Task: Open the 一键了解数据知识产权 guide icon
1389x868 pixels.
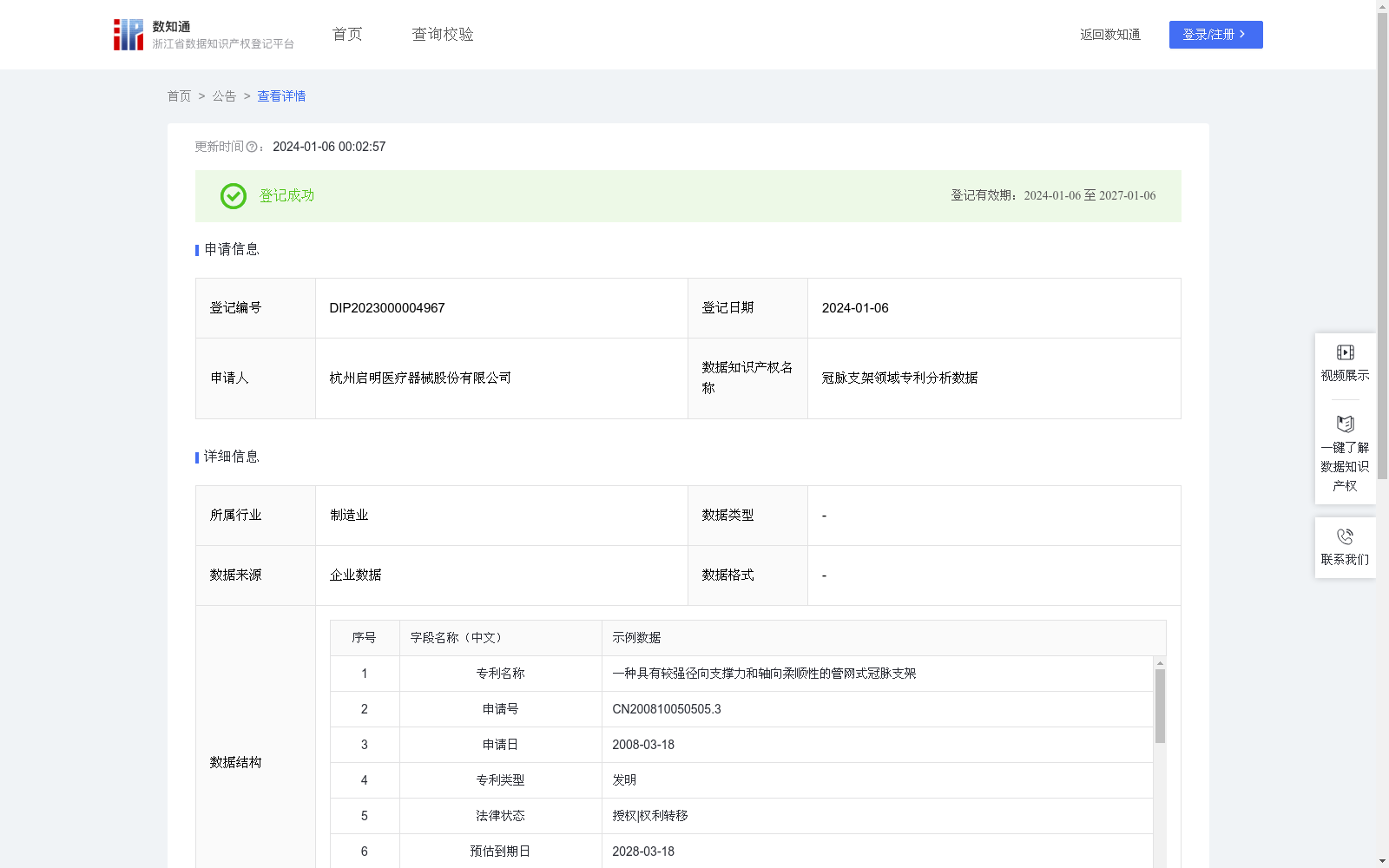Action: [x=1345, y=424]
